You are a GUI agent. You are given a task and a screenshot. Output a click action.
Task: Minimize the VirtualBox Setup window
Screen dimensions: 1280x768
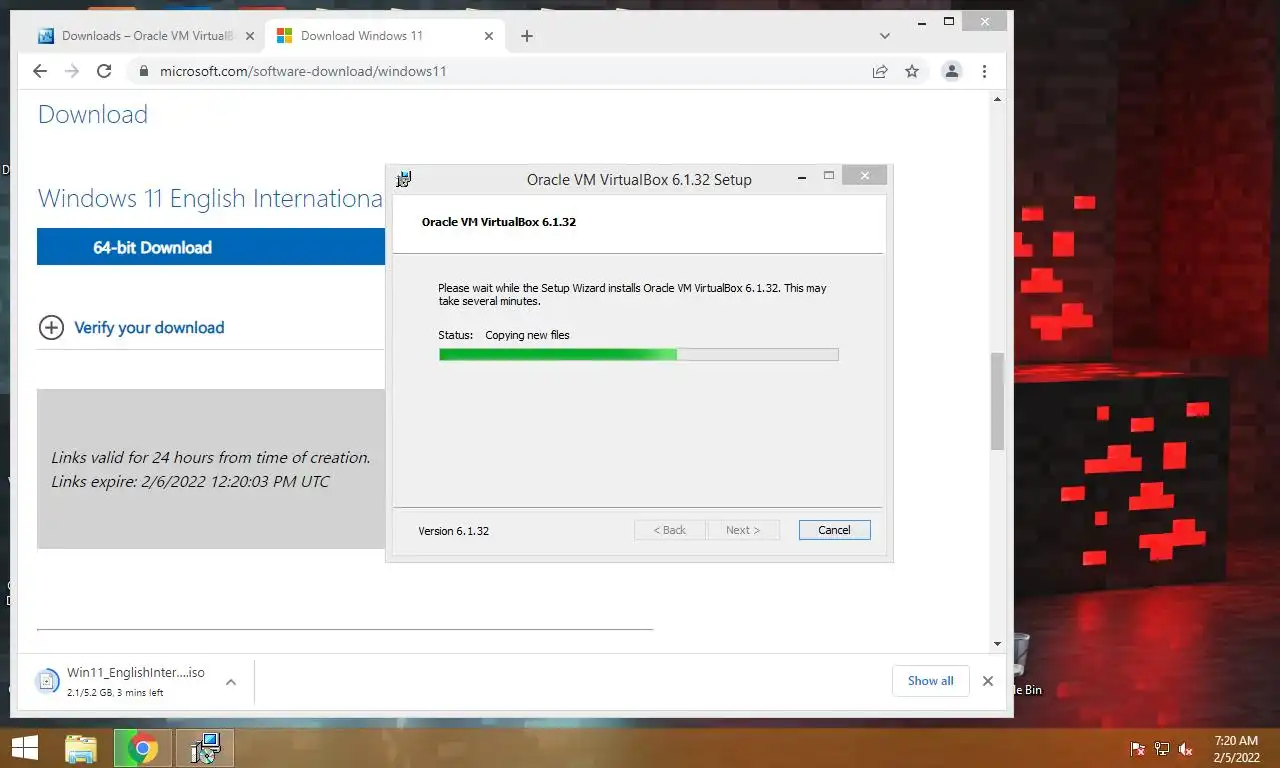point(802,178)
